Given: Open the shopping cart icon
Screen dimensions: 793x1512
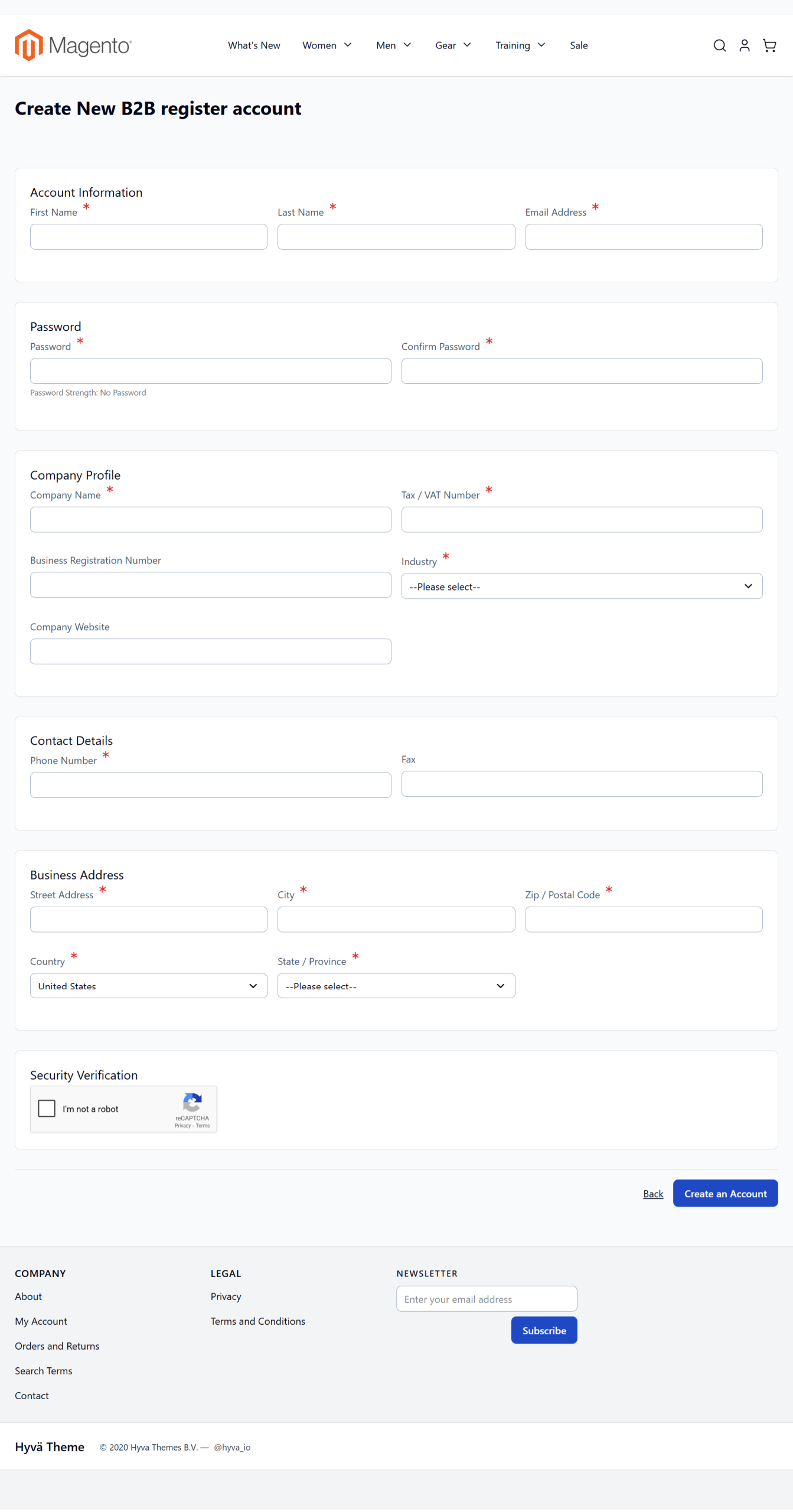Looking at the screenshot, I should point(769,45).
